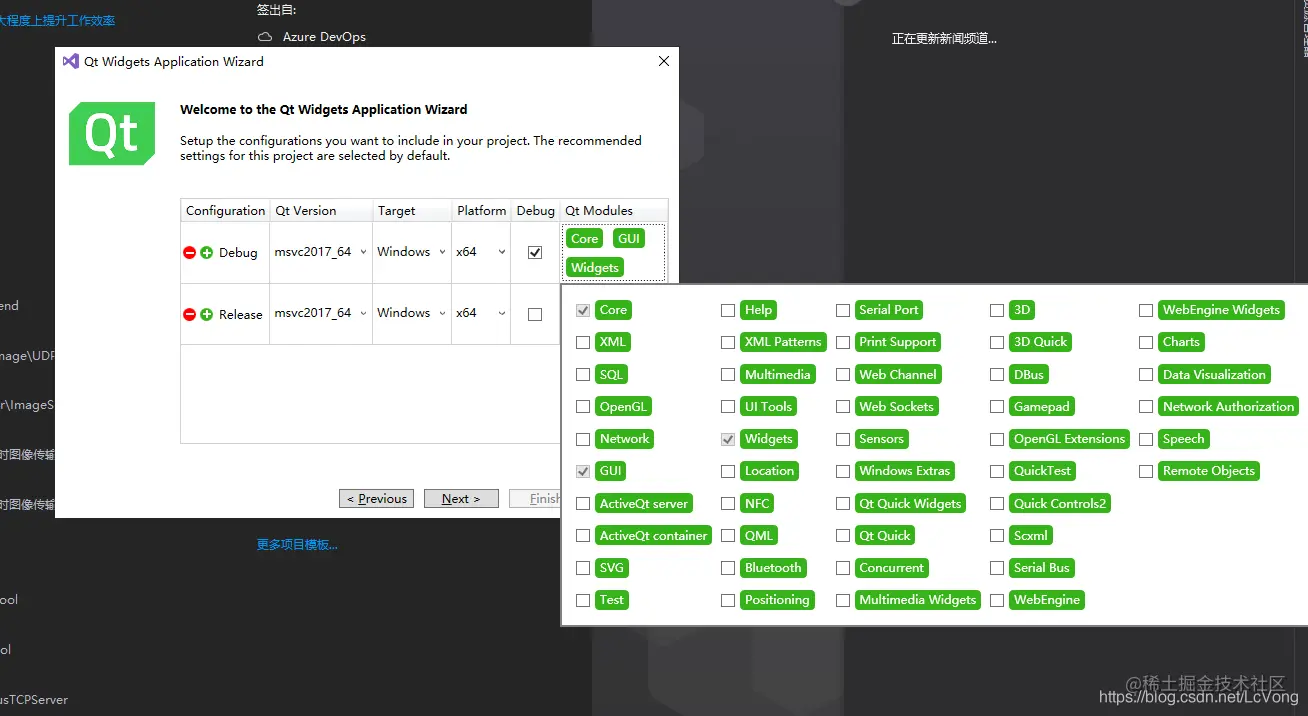Click the Finish button

(535, 498)
